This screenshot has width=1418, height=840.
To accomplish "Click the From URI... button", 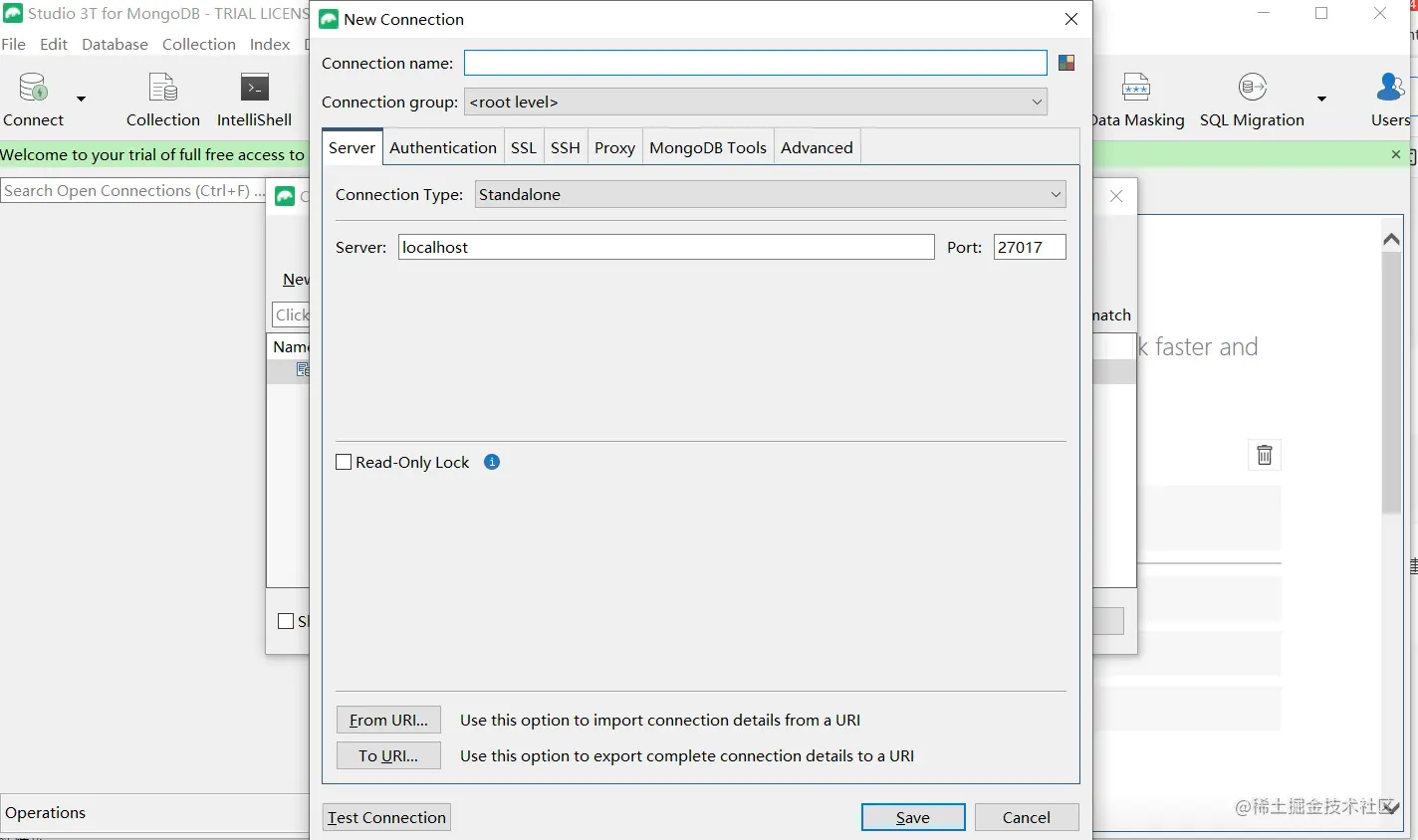I will pos(388,720).
